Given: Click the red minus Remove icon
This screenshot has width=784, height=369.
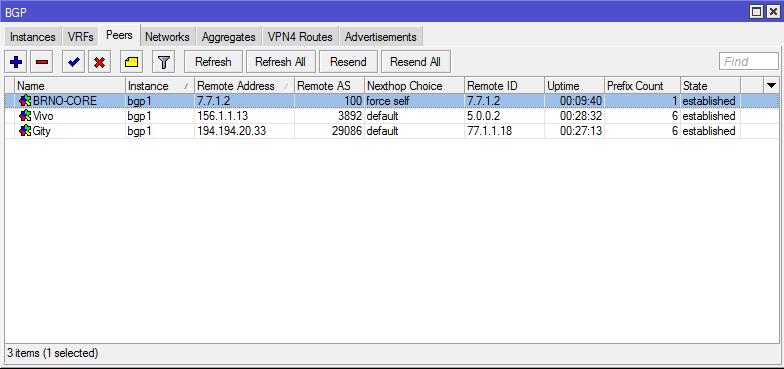Looking at the screenshot, I should click(42, 62).
